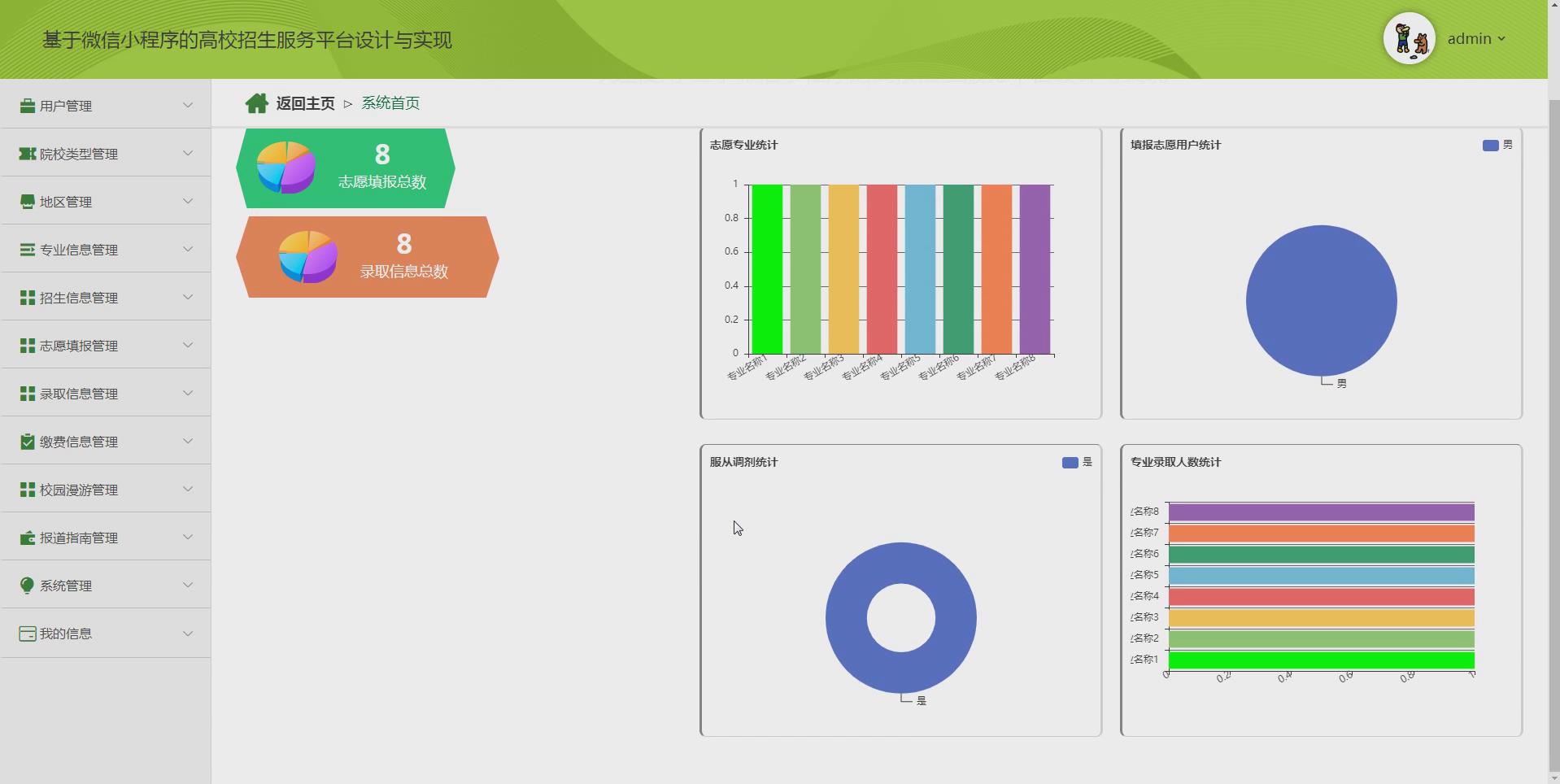
Task: Expand the 缴费信息管理 chevron
Action: 188,441
